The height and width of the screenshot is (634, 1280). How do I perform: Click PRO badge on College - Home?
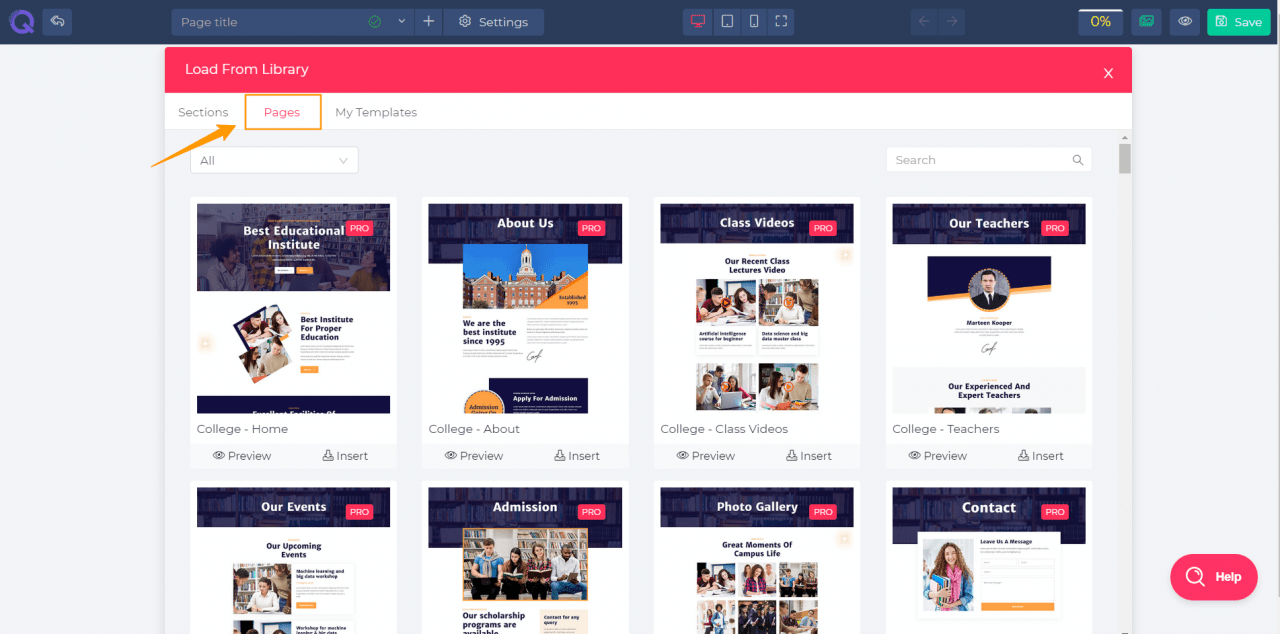(359, 228)
